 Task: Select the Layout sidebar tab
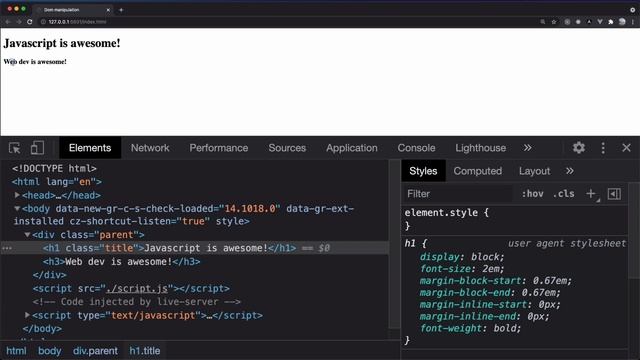(534, 171)
